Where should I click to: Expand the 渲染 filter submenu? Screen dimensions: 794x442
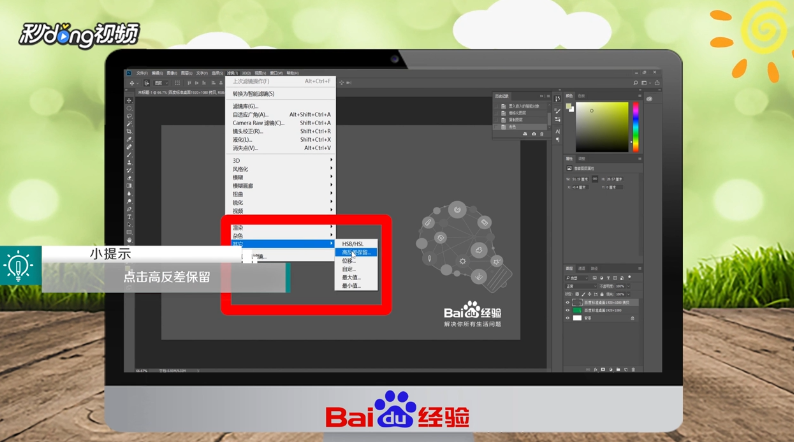tap(281, 227)
